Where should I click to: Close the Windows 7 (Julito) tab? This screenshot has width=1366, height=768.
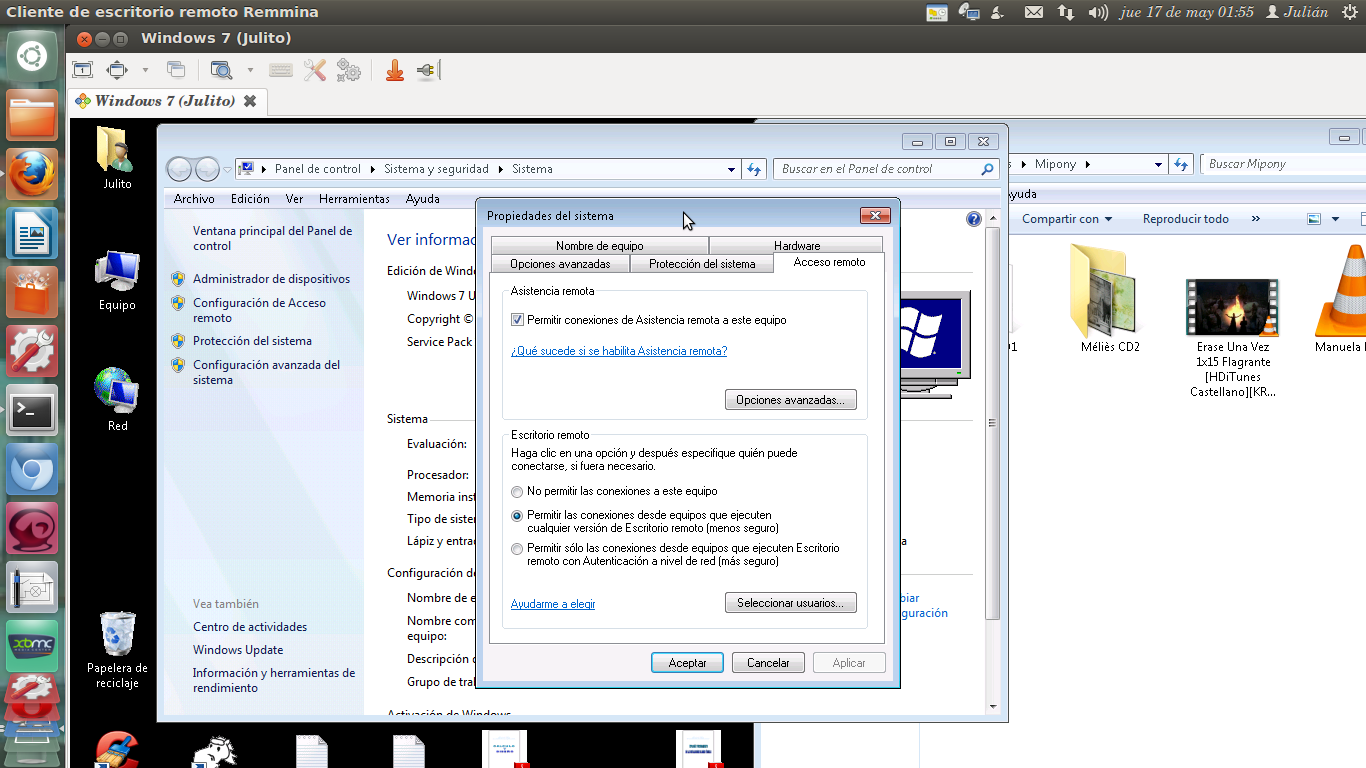coord(250,101)
